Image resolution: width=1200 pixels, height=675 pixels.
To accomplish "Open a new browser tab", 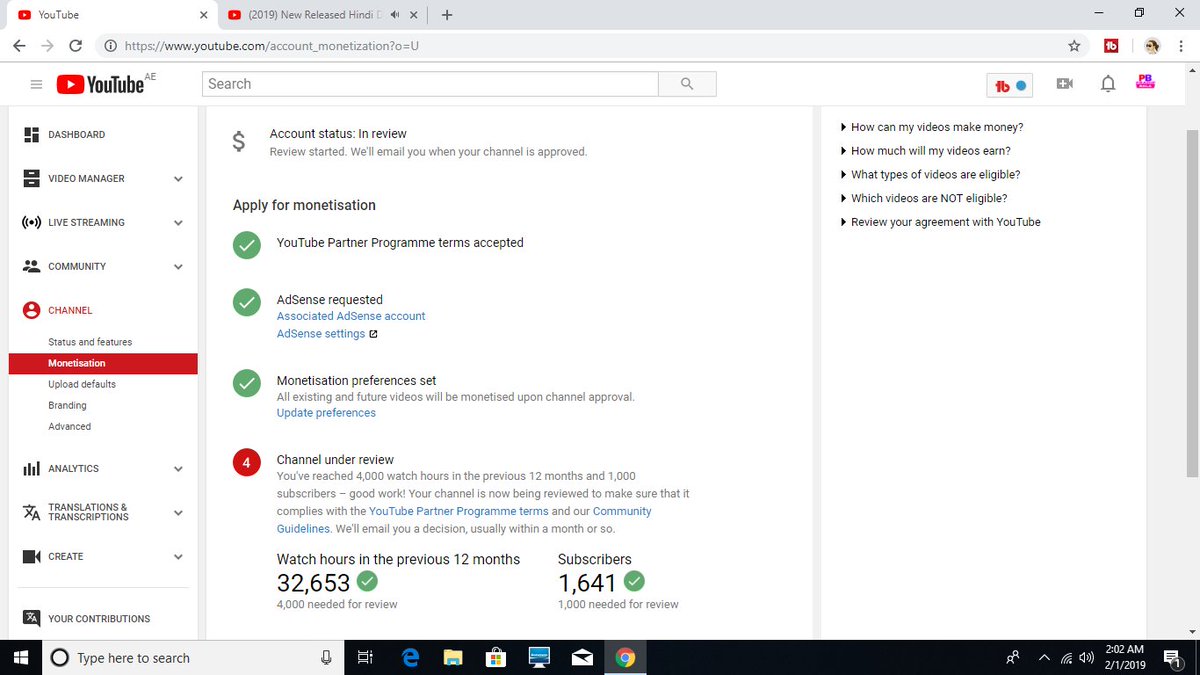I will 446,15.
